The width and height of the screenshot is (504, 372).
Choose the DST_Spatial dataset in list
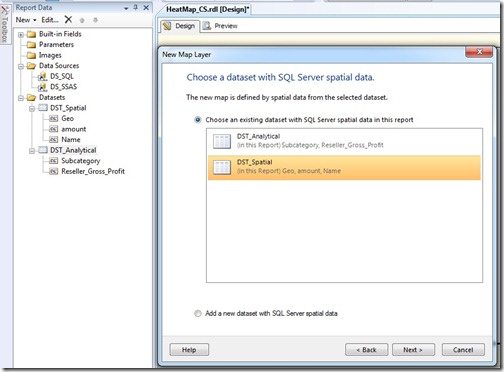344,167
